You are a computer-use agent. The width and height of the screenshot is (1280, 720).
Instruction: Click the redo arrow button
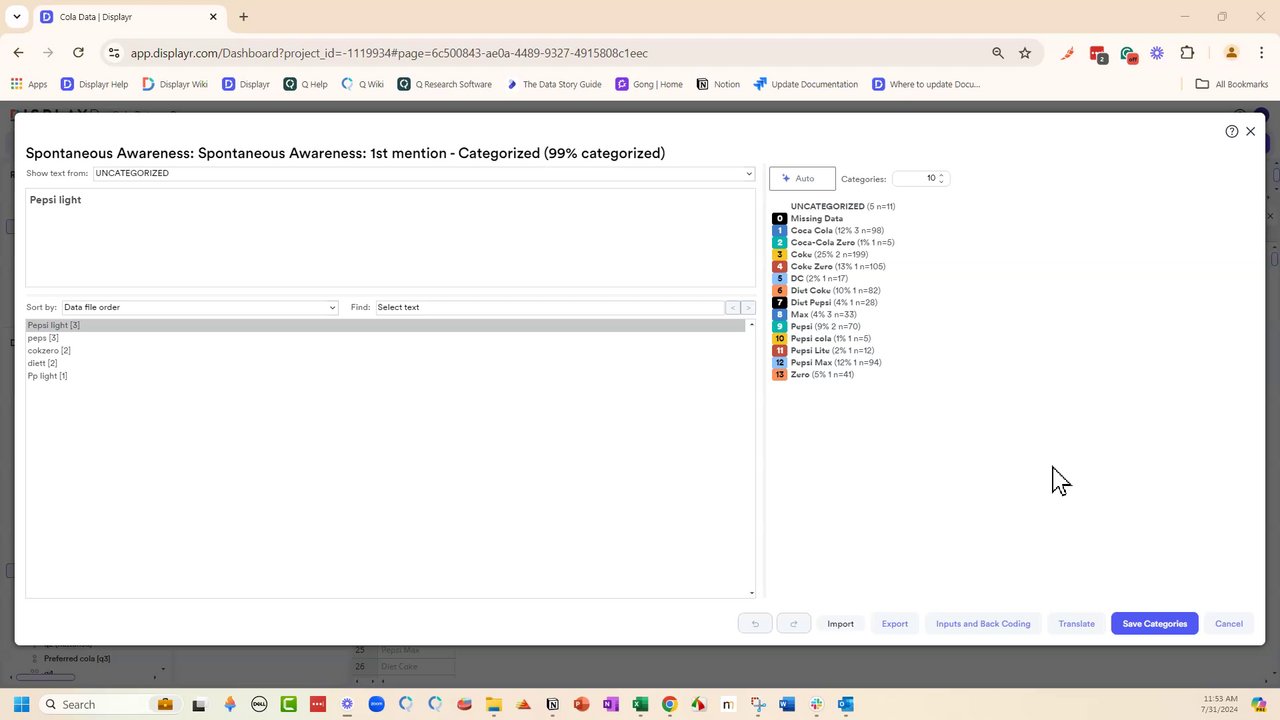(x=793, y=624)
